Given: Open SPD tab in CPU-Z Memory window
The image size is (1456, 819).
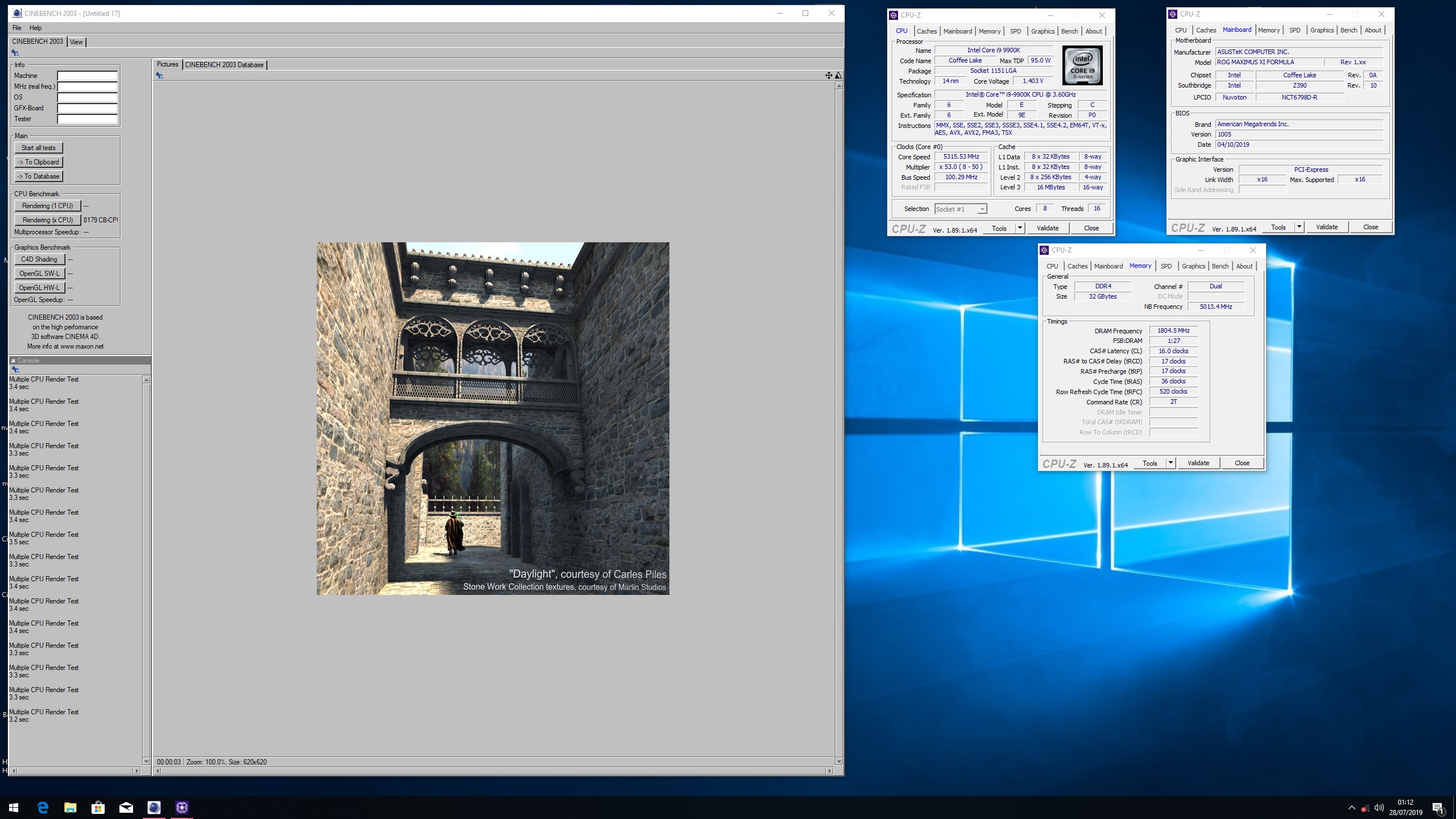Looking at the screenshot, I should click(1166, 266).
